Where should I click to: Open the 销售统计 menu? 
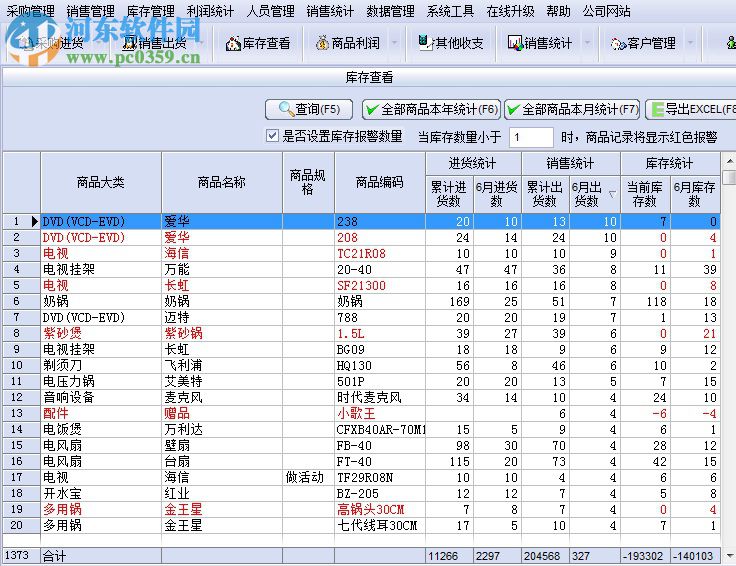pyautogui.click(x=330, y=10)
